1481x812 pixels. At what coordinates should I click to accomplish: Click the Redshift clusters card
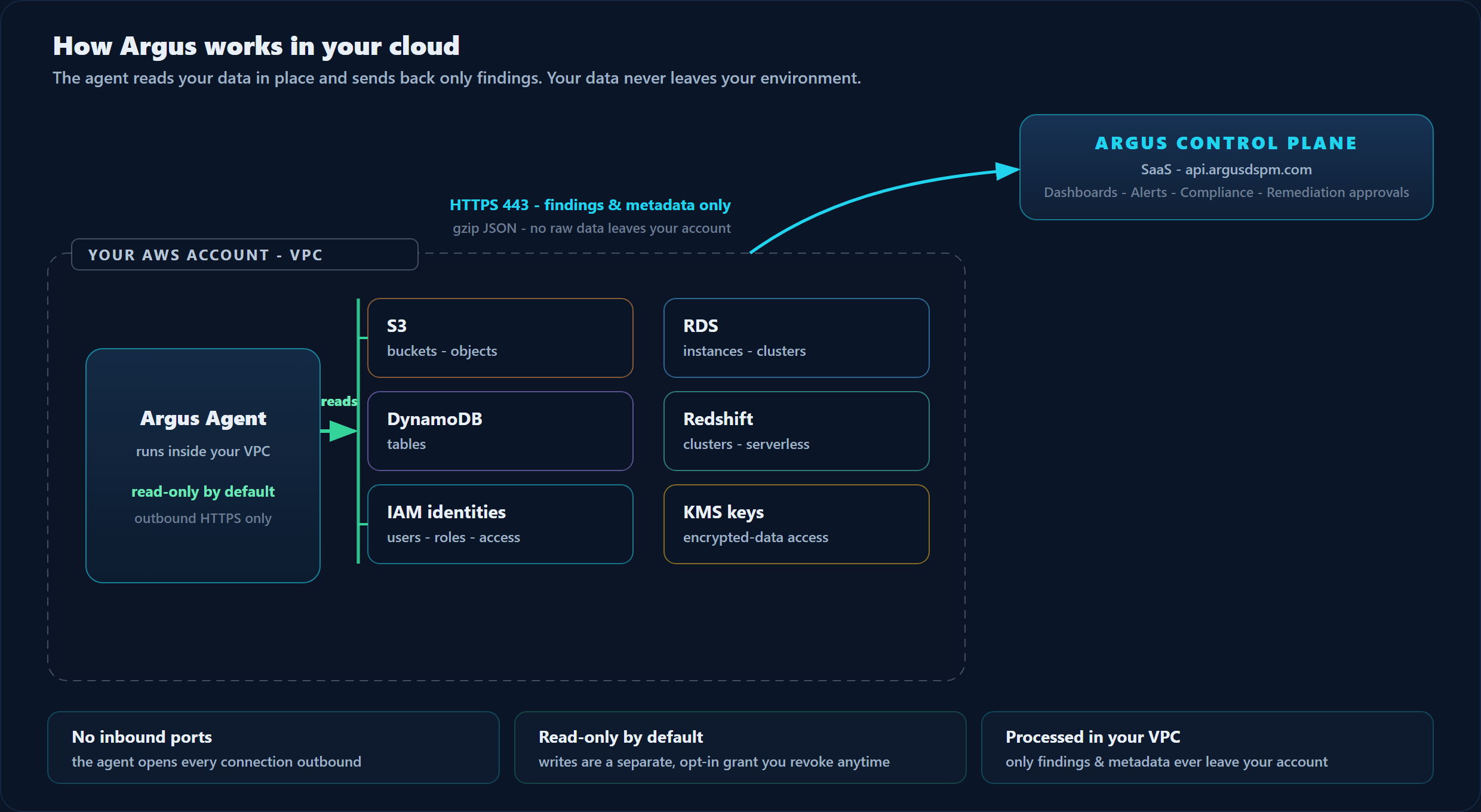click(x=797, y=431)
